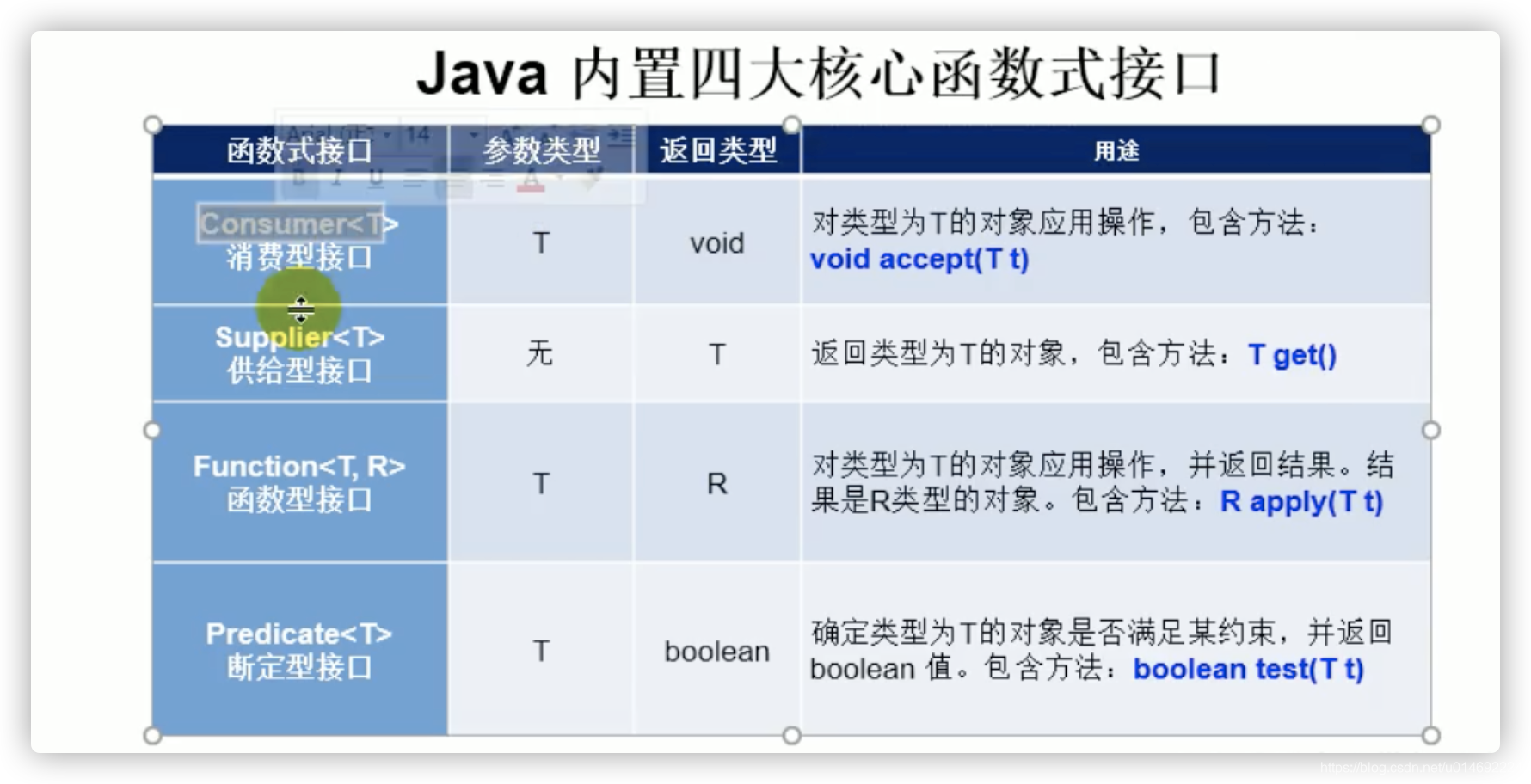Click the '断定型接口' label
The image size is (1531, 784).
299,667
